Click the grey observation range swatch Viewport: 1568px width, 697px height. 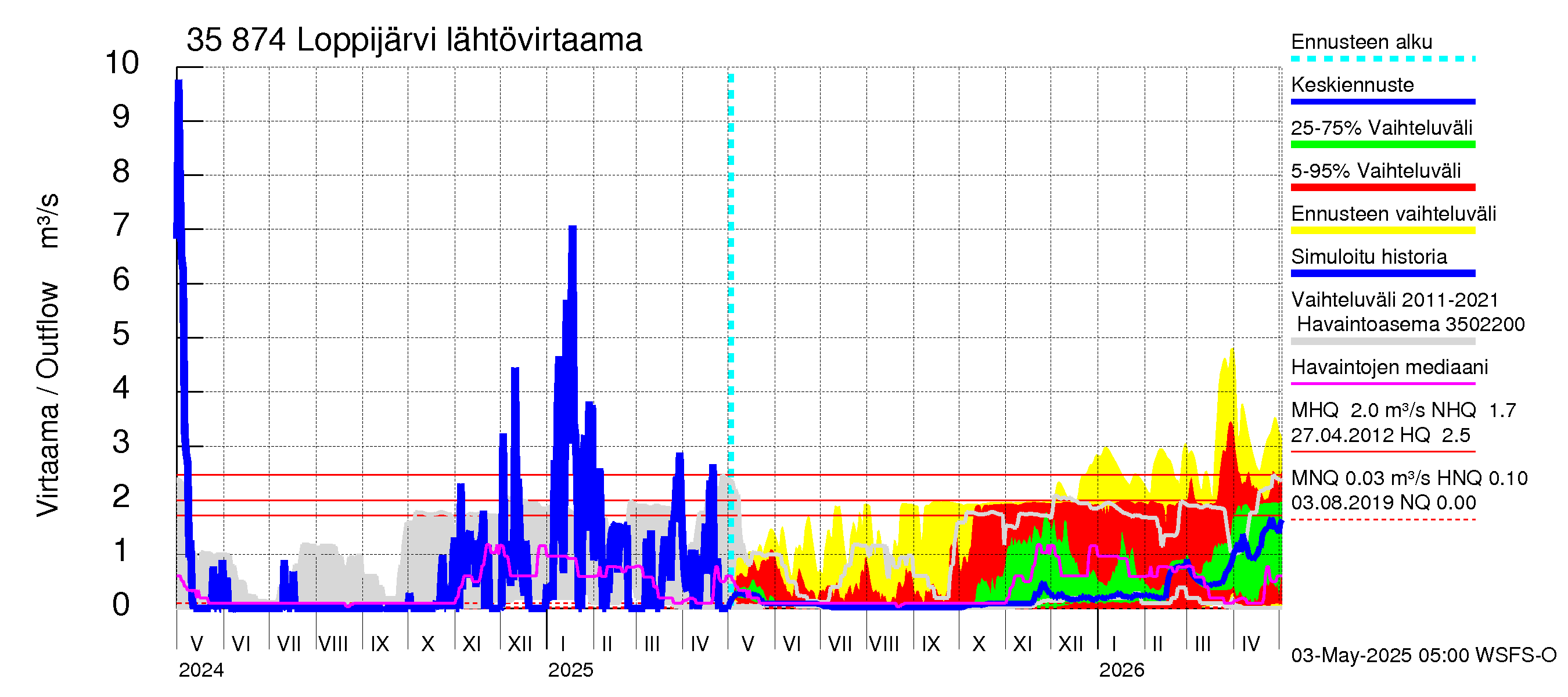[x=1383, y=342]
